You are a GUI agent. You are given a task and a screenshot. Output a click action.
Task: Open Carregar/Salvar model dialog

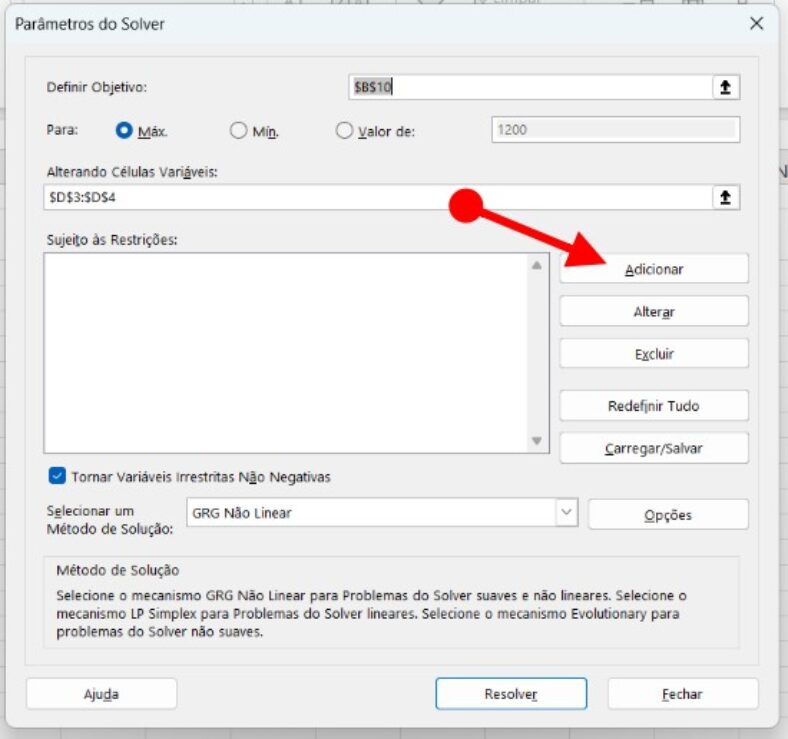[653, 448]
